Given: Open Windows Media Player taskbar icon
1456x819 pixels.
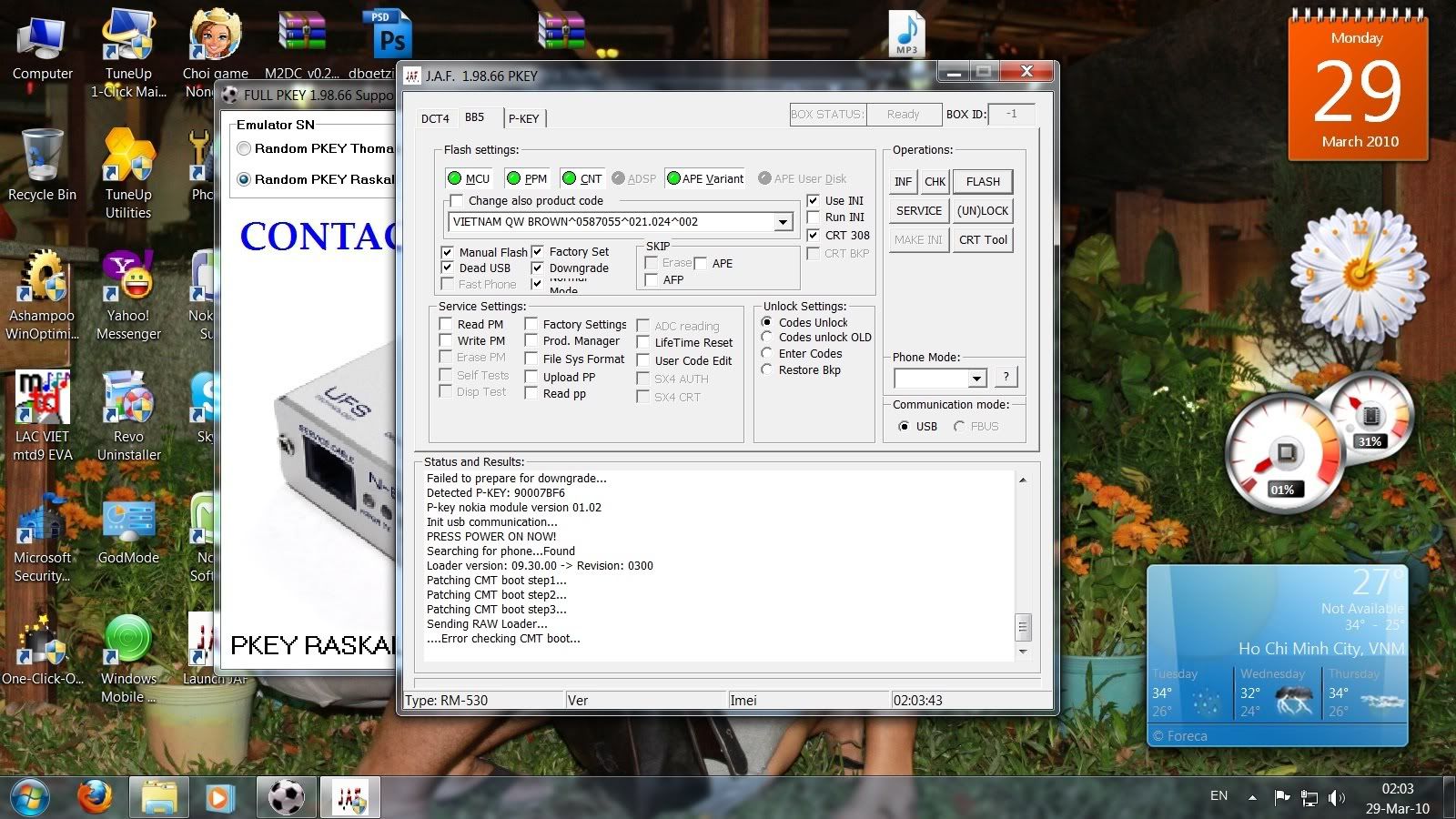Looking at the screenshot, I should tap(218, 797).
